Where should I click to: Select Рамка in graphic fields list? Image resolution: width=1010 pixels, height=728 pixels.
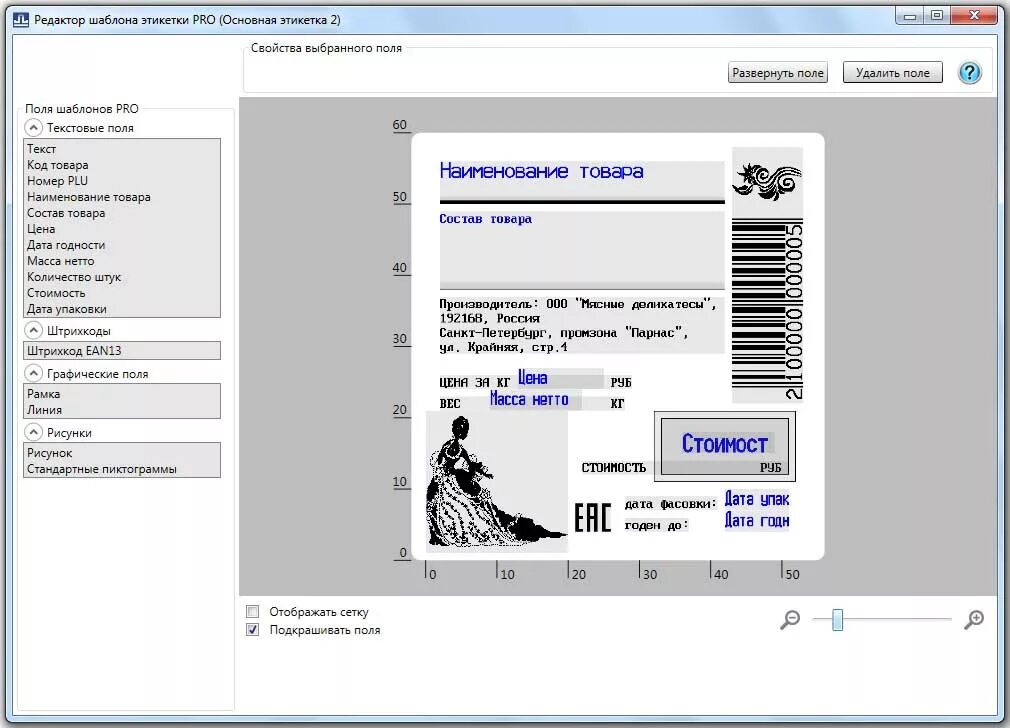pos(122,394)
